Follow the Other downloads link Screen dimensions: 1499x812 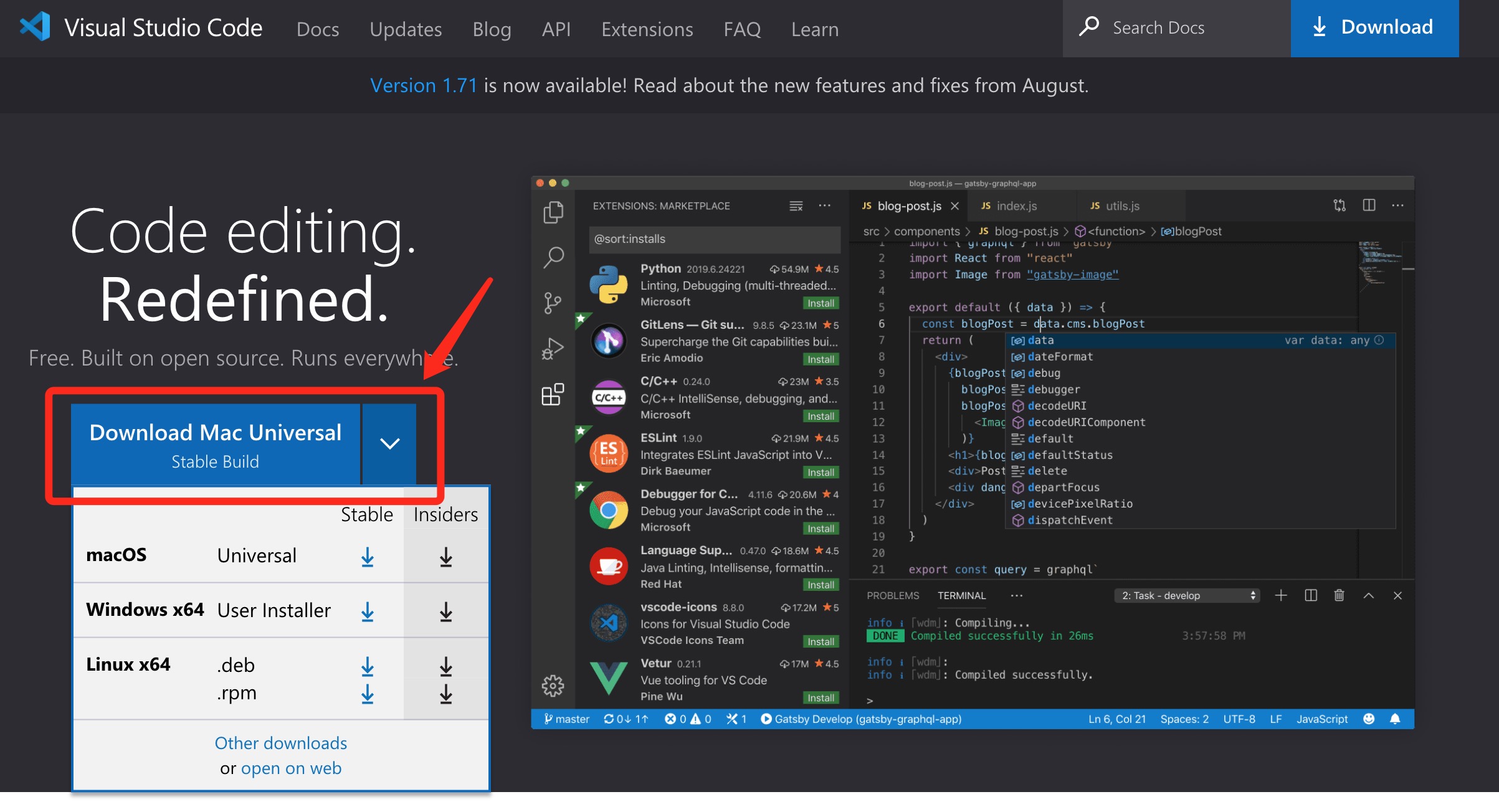click(280, 743)
